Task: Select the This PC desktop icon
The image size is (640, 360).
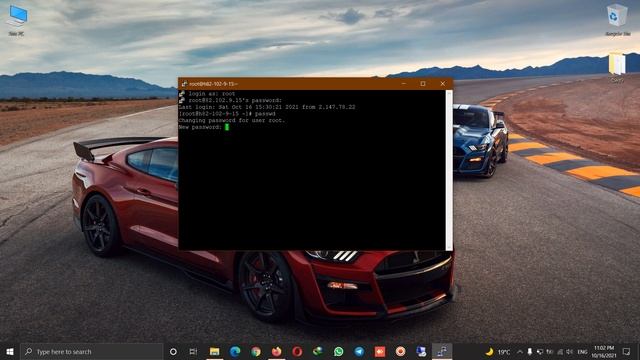Action: coord(16,20)
